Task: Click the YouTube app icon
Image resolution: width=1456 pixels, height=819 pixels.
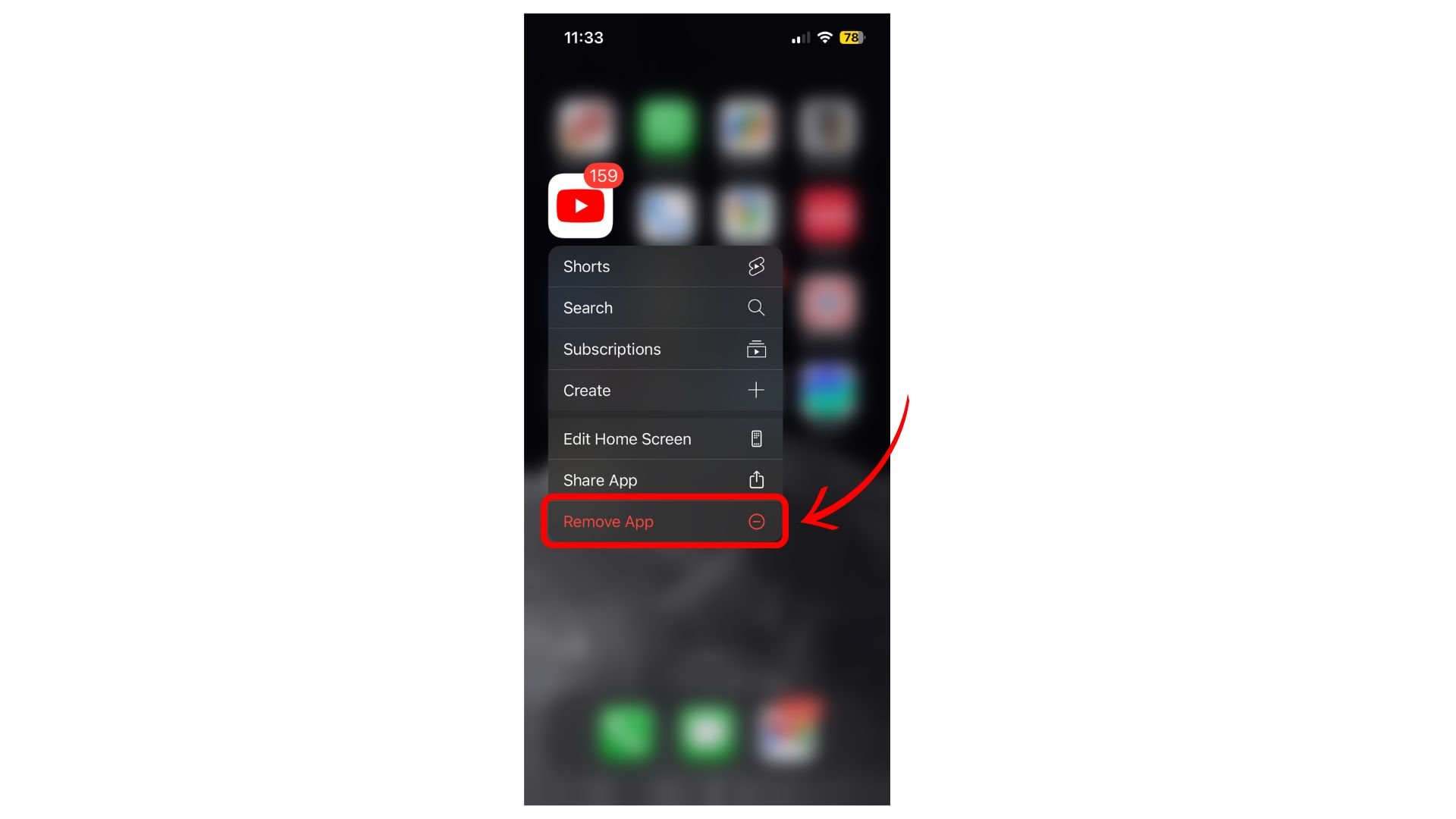Action: (x=579, y=205)
